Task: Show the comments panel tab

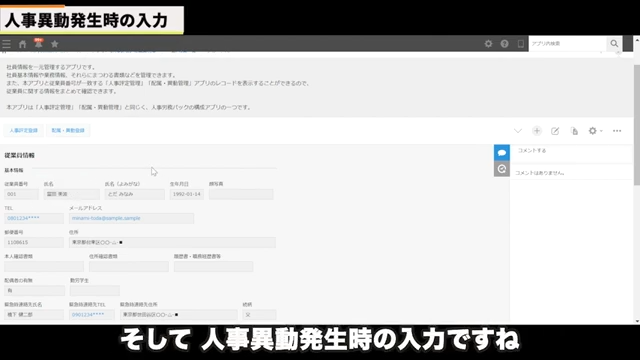Action: pos(502,153)
